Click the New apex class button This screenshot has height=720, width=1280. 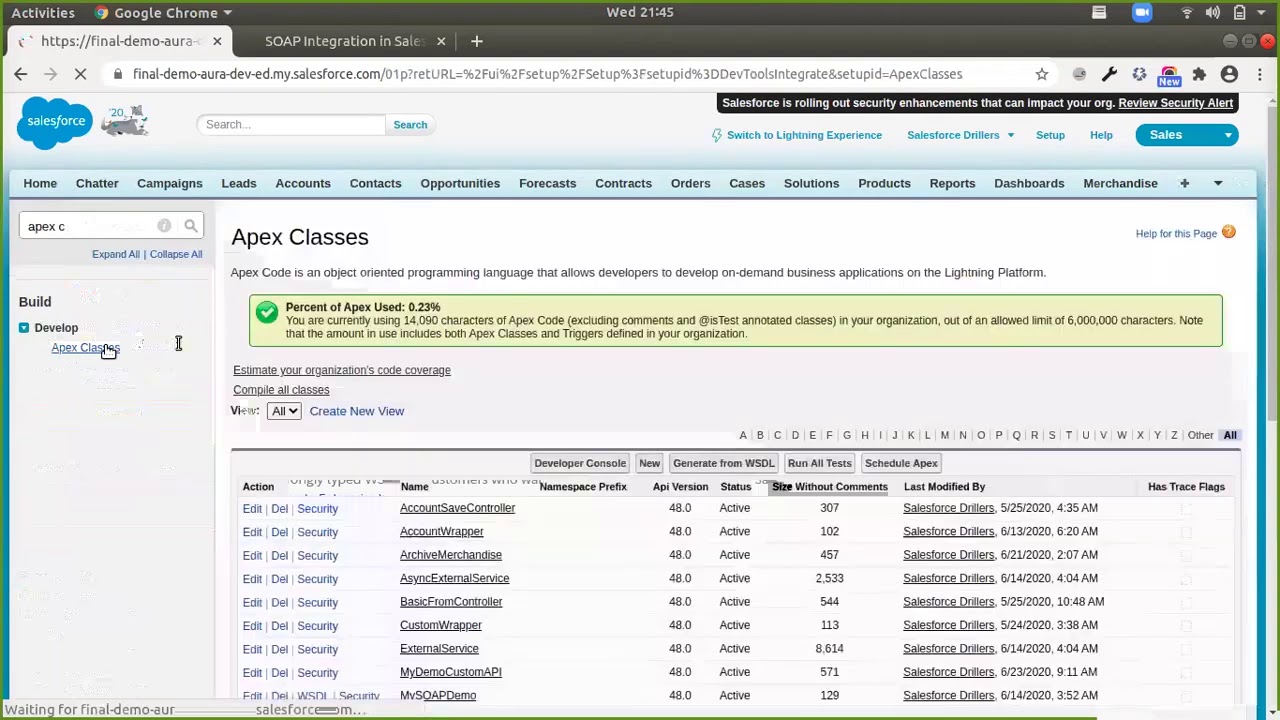pos(649,463)
